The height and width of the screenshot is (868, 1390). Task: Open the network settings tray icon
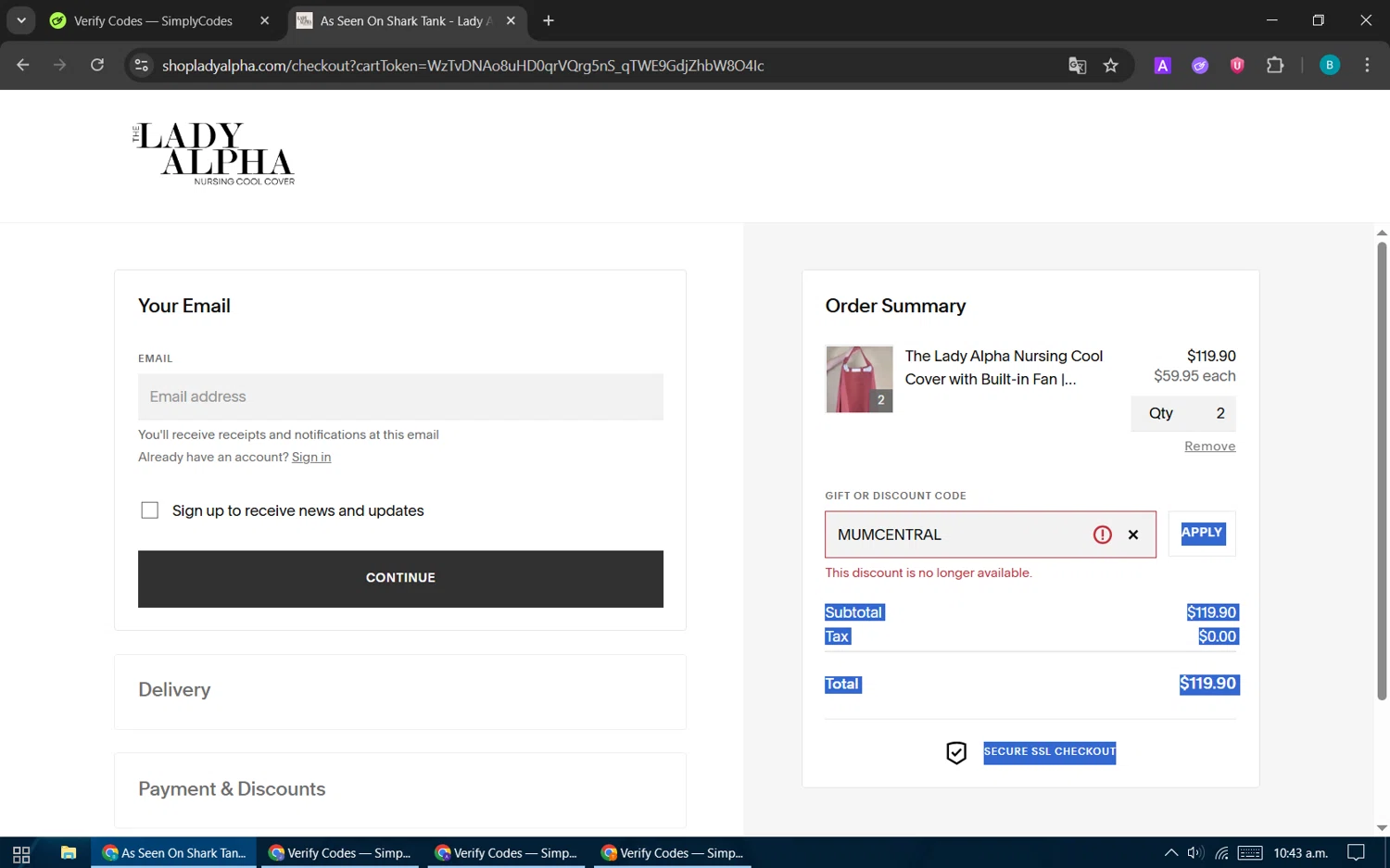(x=1222, y=853)
